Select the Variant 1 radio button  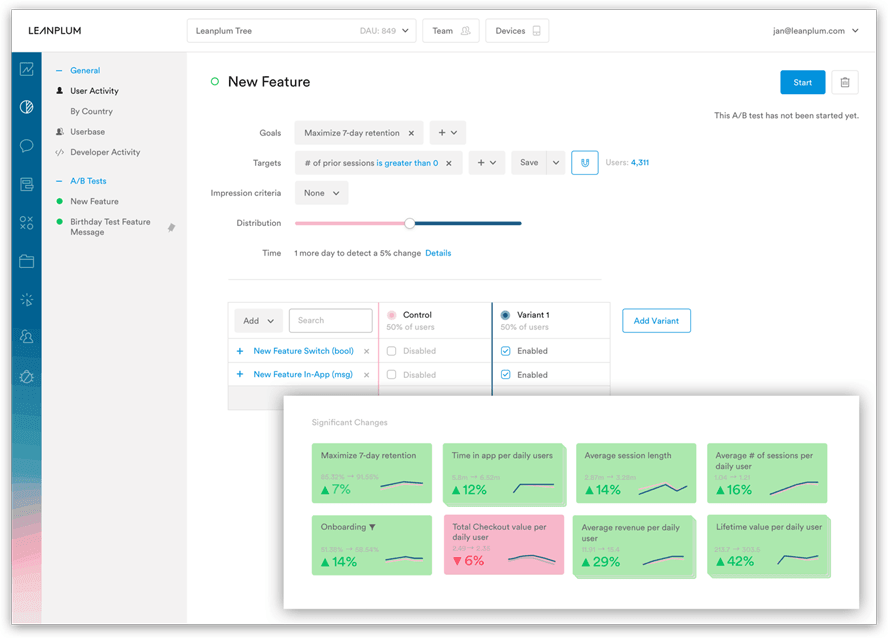tap(505, 315)
